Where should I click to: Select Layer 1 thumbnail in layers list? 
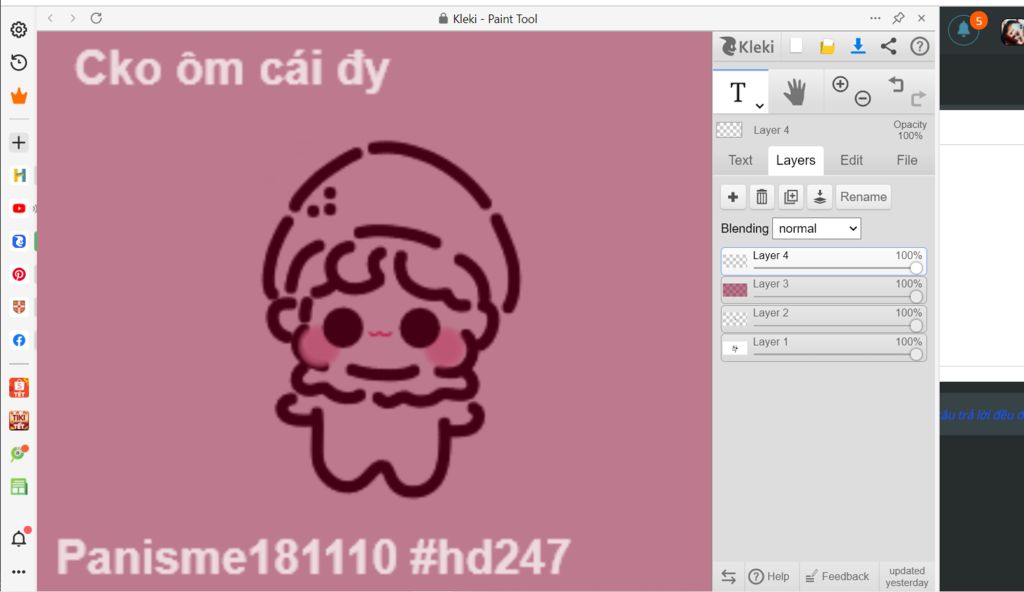[735, 348]
